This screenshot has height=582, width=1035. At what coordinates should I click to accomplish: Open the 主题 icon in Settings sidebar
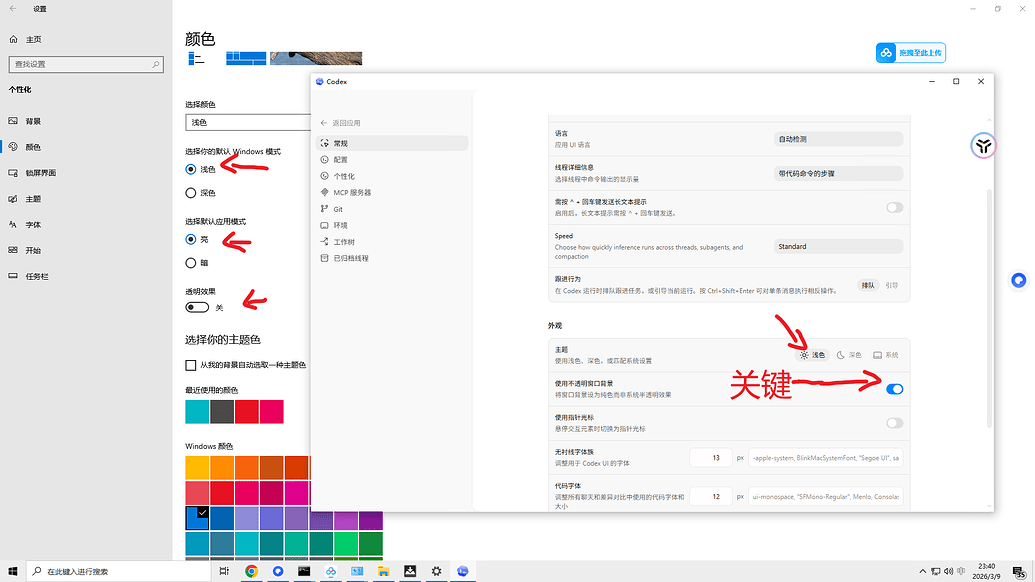point(13,199)
